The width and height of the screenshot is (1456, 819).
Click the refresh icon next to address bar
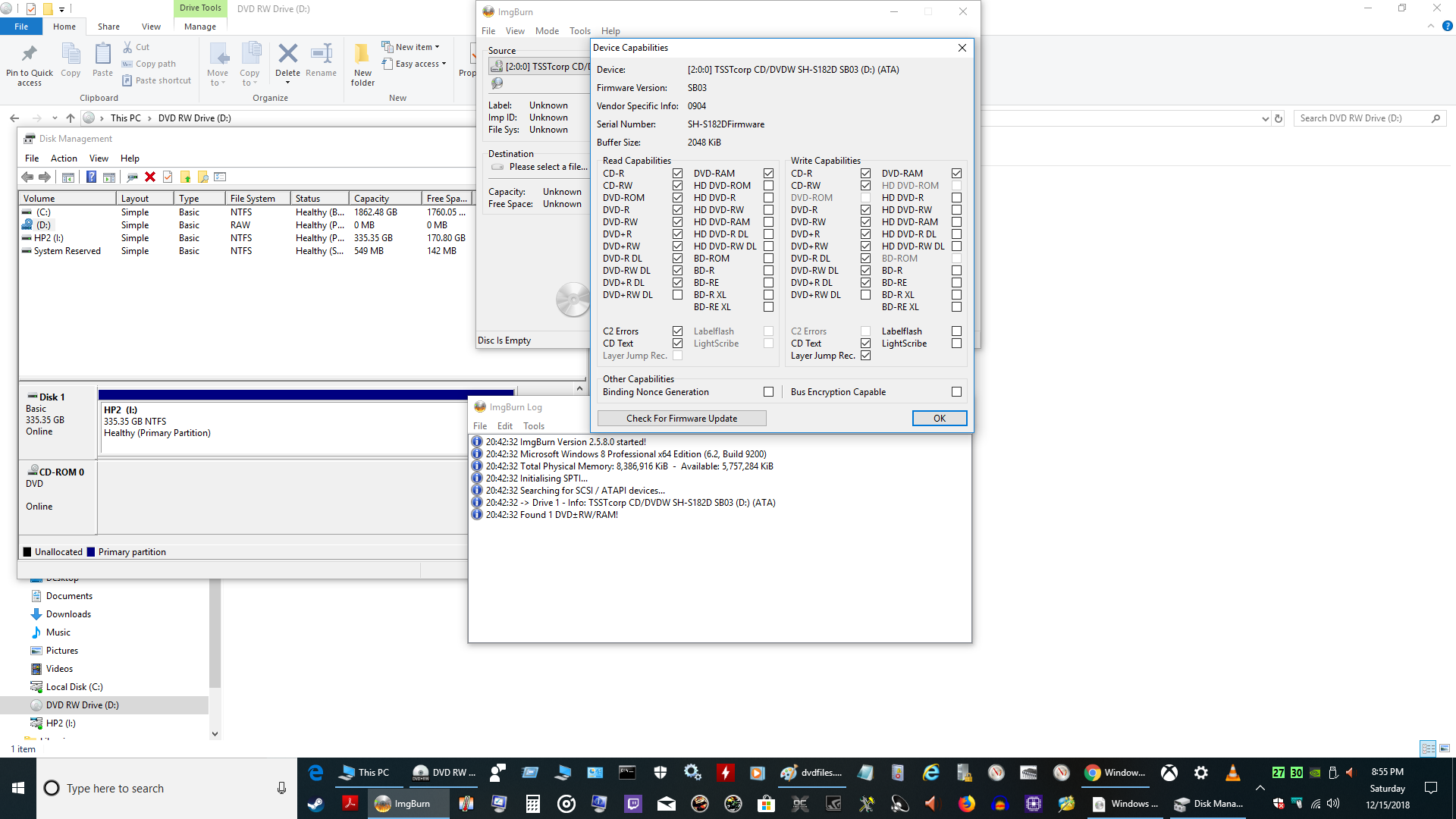tap(1279, 118)
